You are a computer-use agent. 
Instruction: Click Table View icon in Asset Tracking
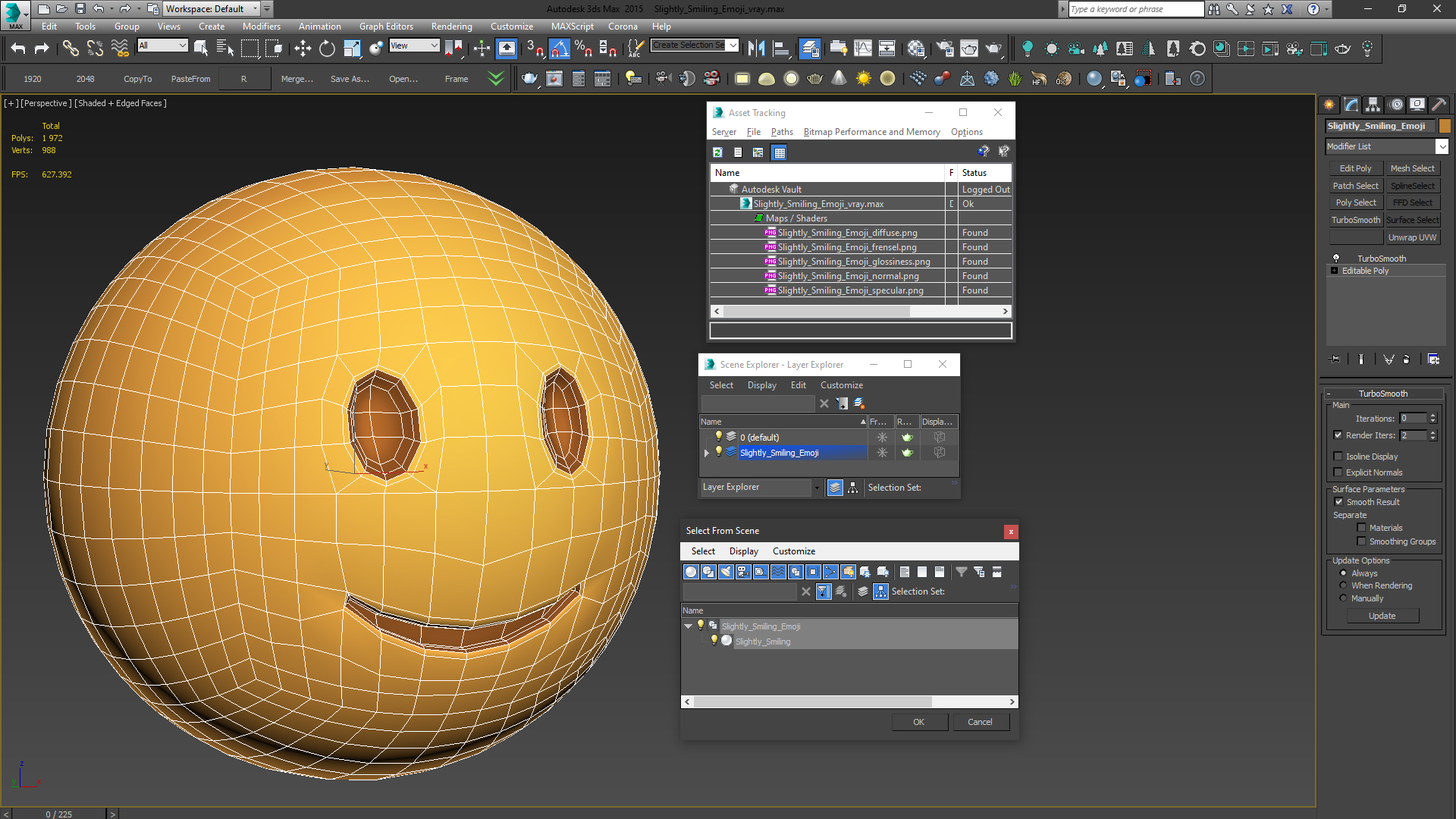click(x=779, y=152)
